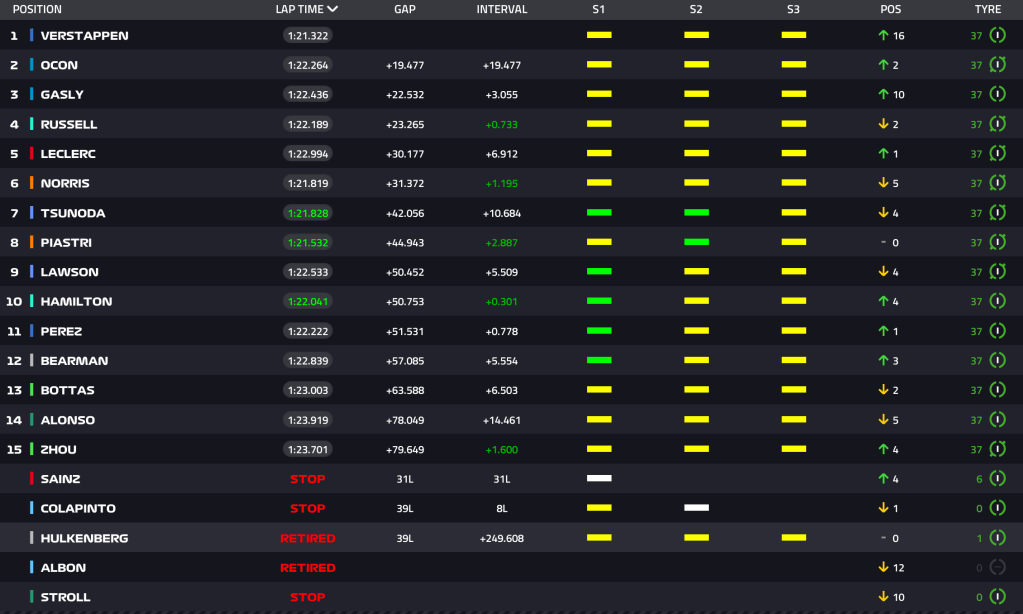This screenshot has height=614, width=1023.
Task: Open the OCON driver row
Action: pos(512,65)
